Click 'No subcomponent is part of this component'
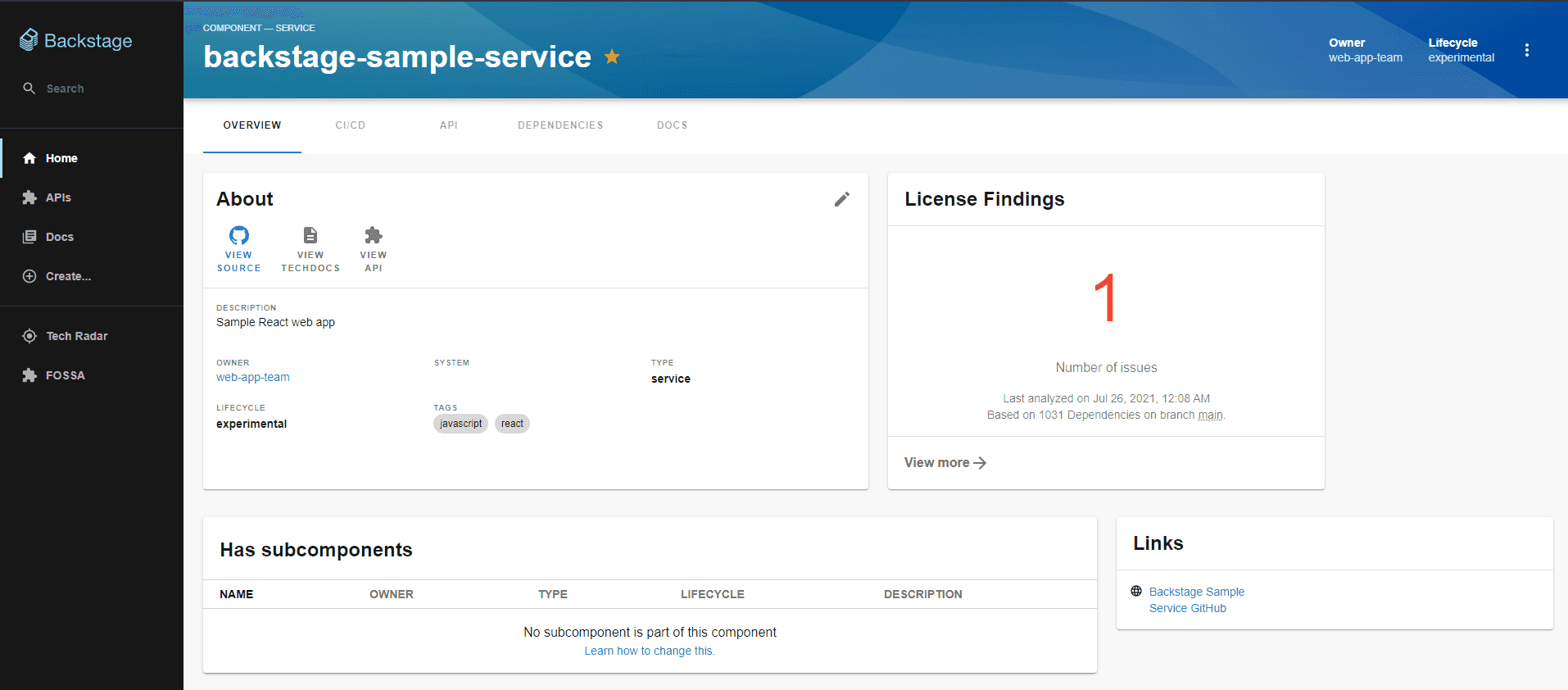 650,632
